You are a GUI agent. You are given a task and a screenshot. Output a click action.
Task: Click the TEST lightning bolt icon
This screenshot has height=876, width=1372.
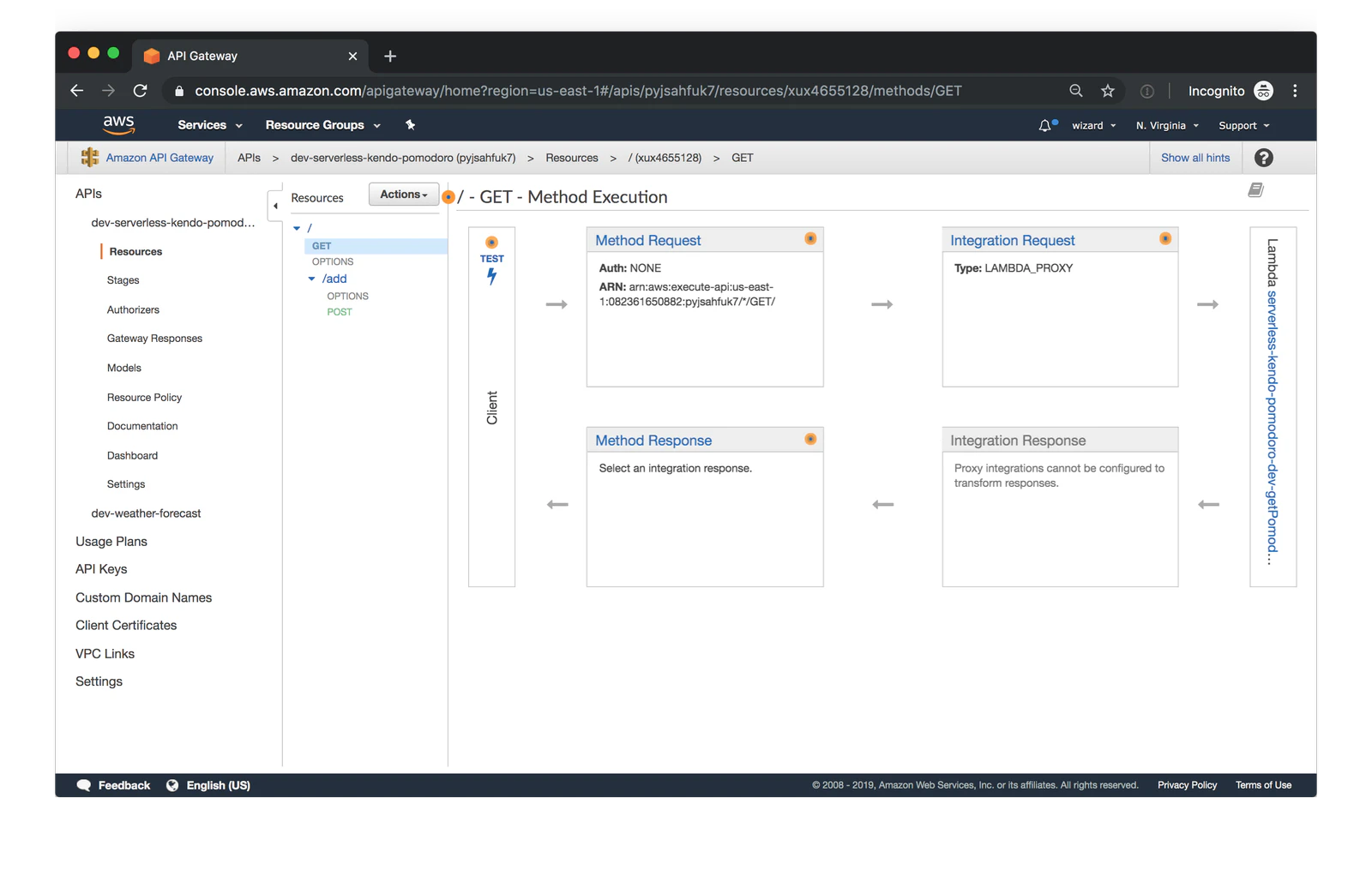pyautogui.click(x=491, y=273)
